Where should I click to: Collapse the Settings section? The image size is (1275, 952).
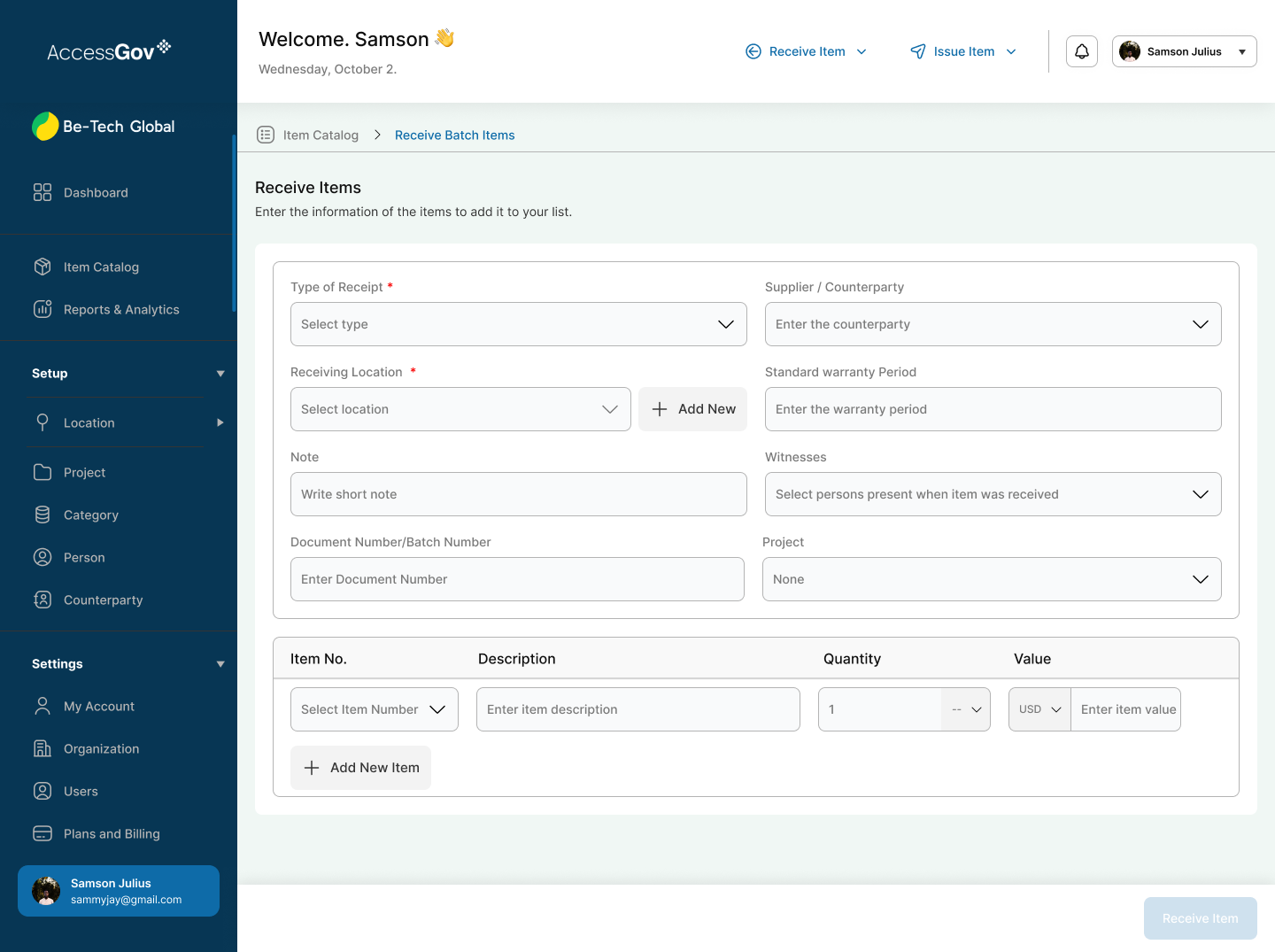coord(220,664)
